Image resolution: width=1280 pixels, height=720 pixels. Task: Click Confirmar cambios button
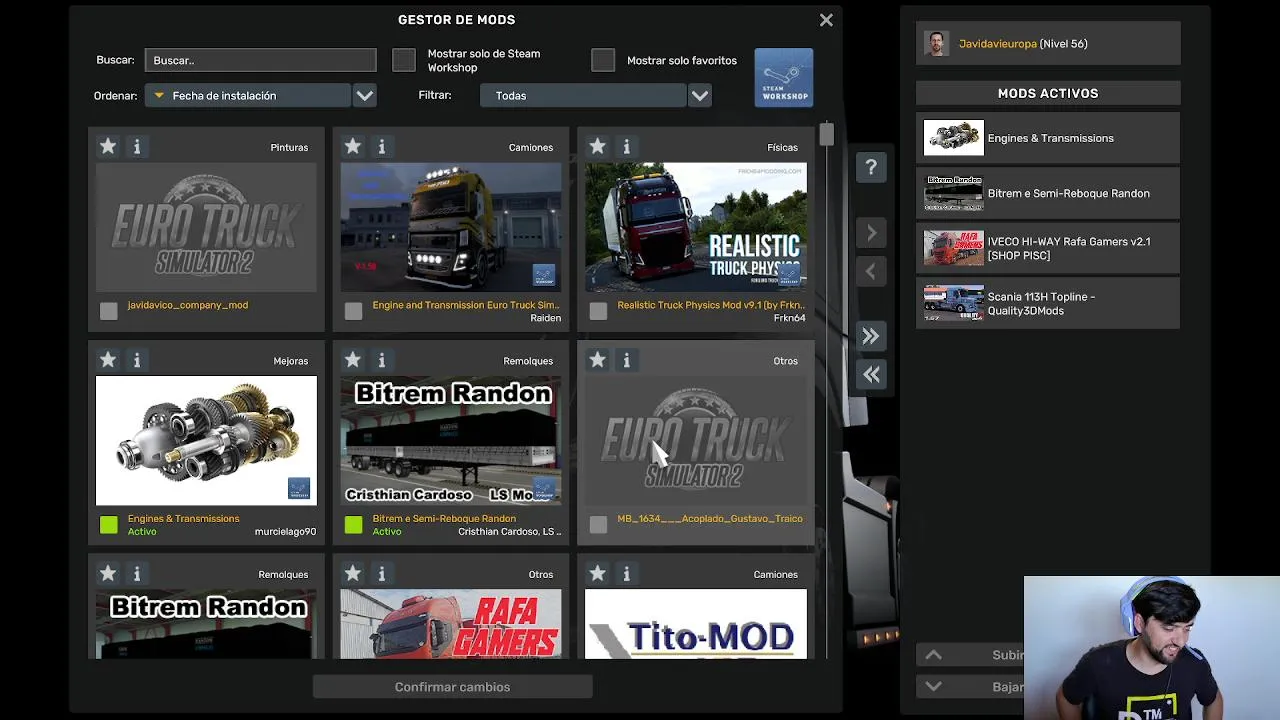pos(452,687)
